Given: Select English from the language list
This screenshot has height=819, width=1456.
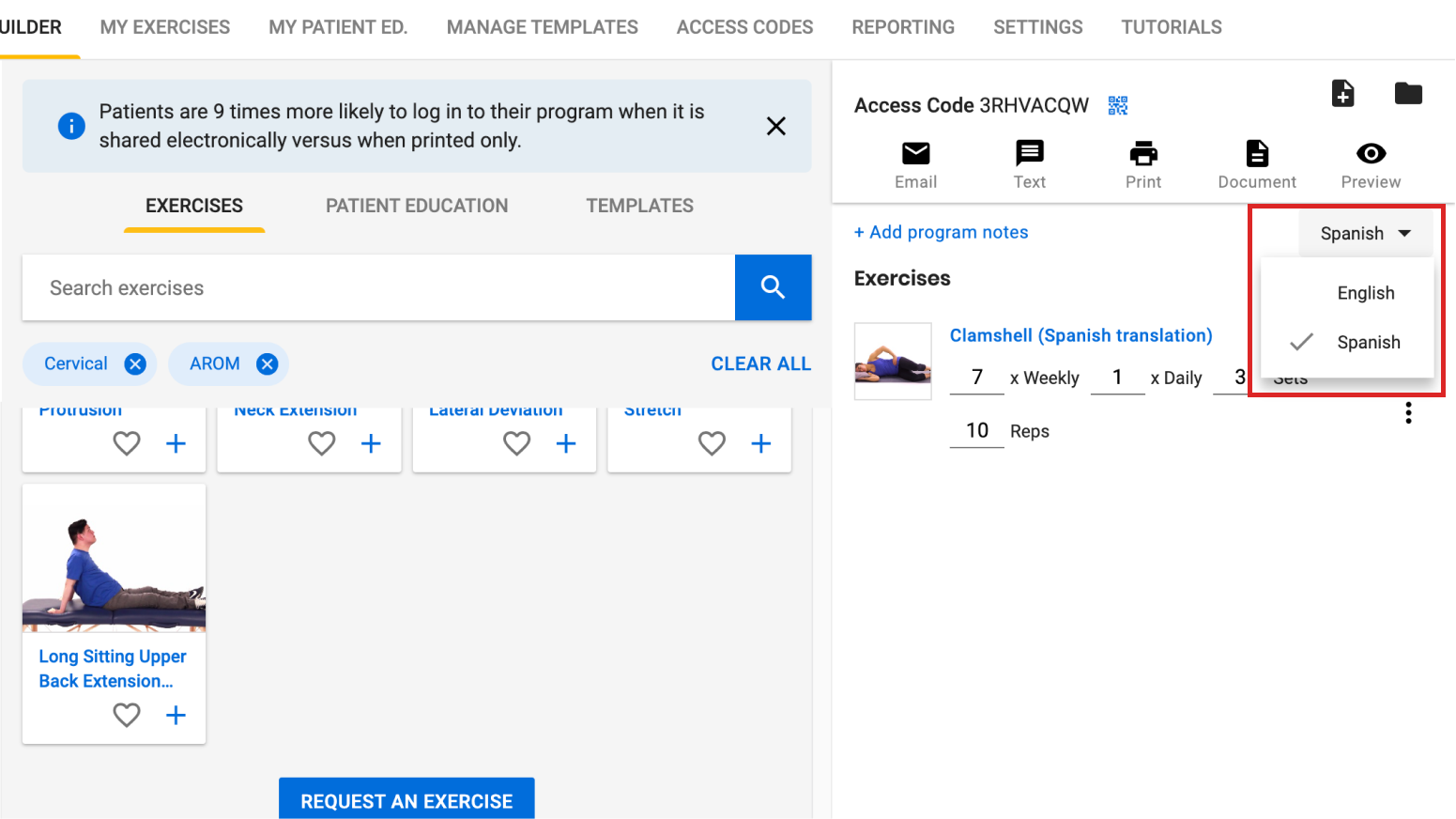Looking at the screenshot, I should tap(1365, 293).
